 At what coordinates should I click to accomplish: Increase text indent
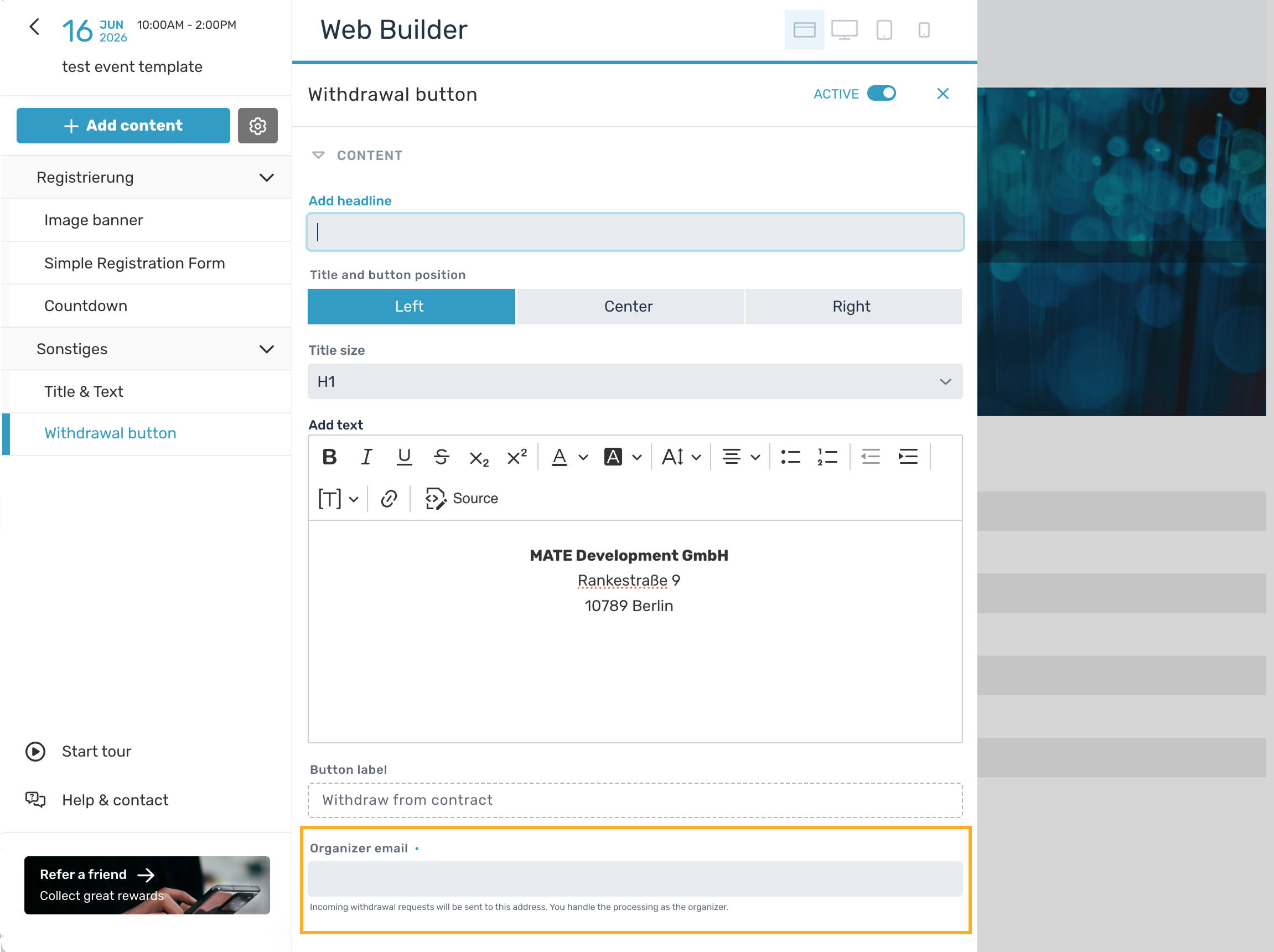(x=908, y=457)
